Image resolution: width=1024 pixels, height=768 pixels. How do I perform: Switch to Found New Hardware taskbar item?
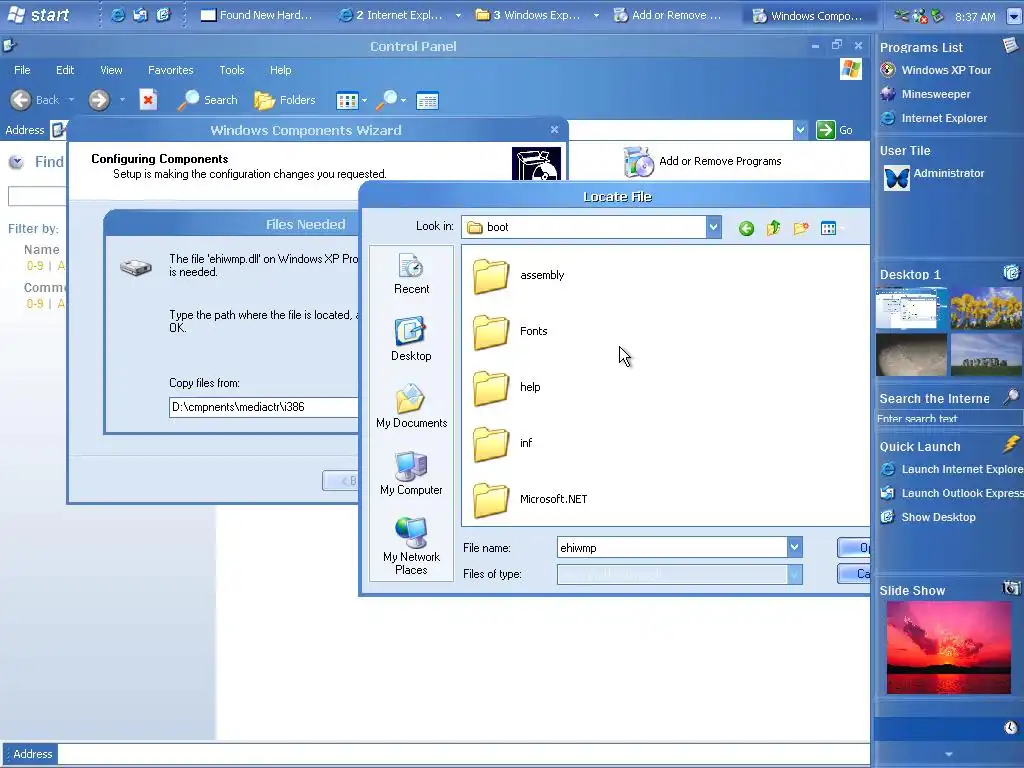(257, 15)
